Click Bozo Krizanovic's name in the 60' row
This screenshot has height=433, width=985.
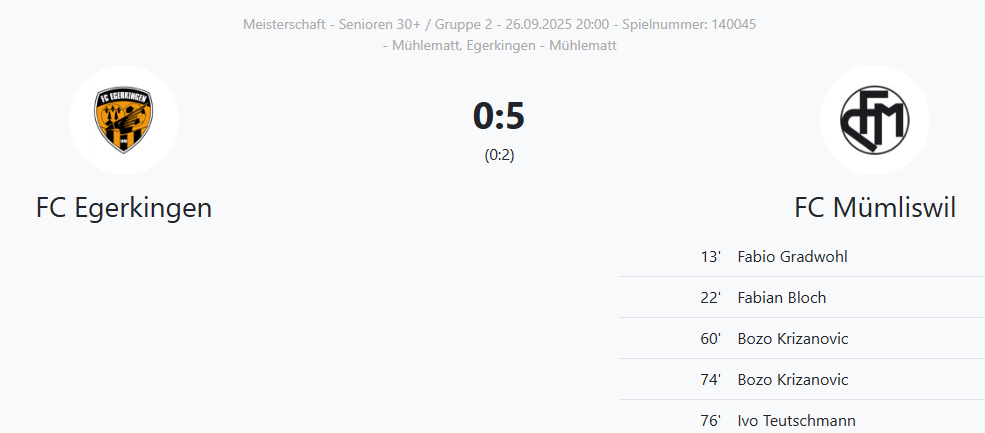tap(792, 338)
